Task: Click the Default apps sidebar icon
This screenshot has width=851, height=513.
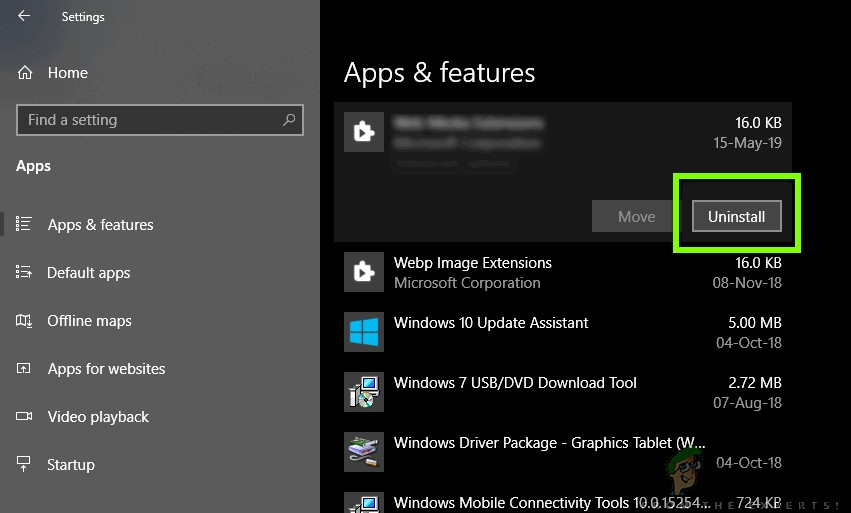Action: pos(23,272)
